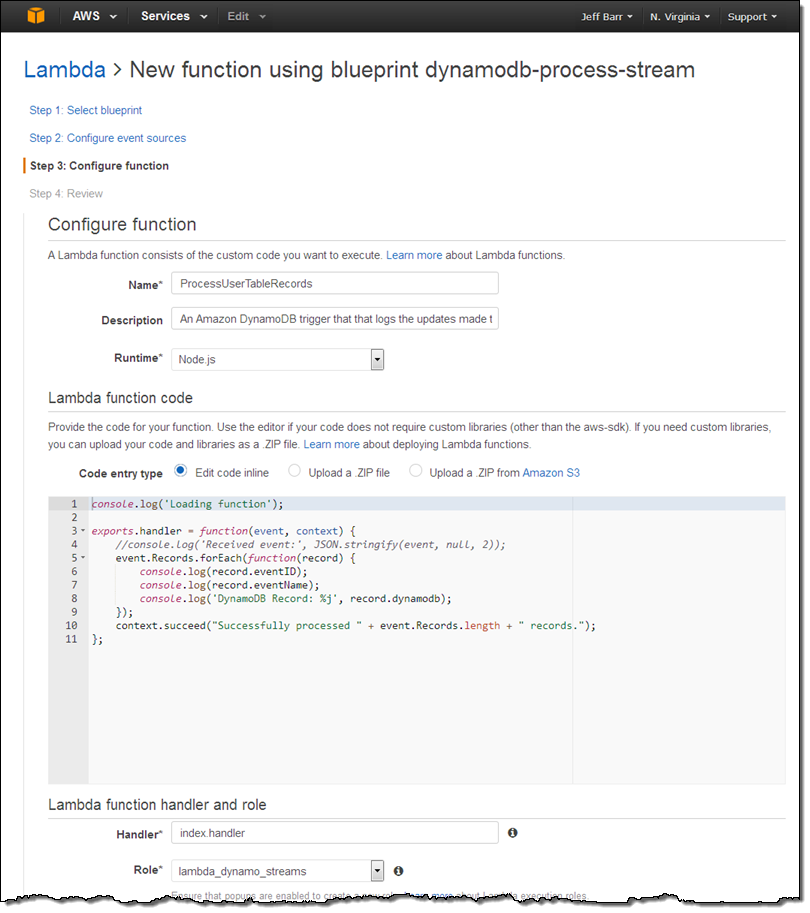Select the Edit code inline radio button

[x=181, y=471]
